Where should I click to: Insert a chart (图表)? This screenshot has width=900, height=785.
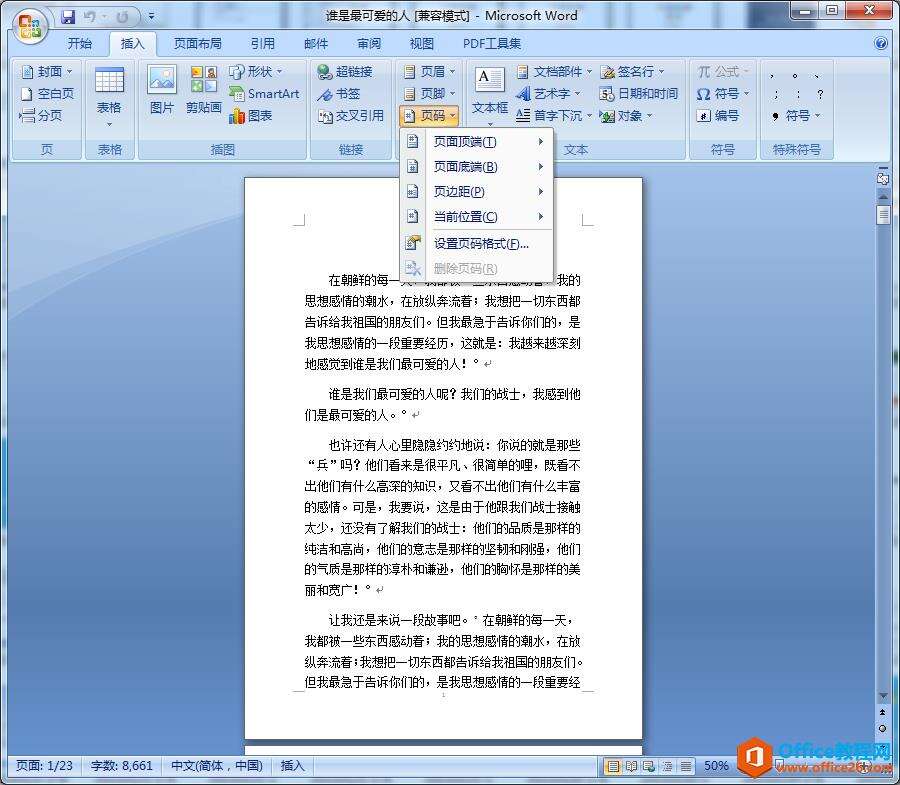[x=251, y=116]
